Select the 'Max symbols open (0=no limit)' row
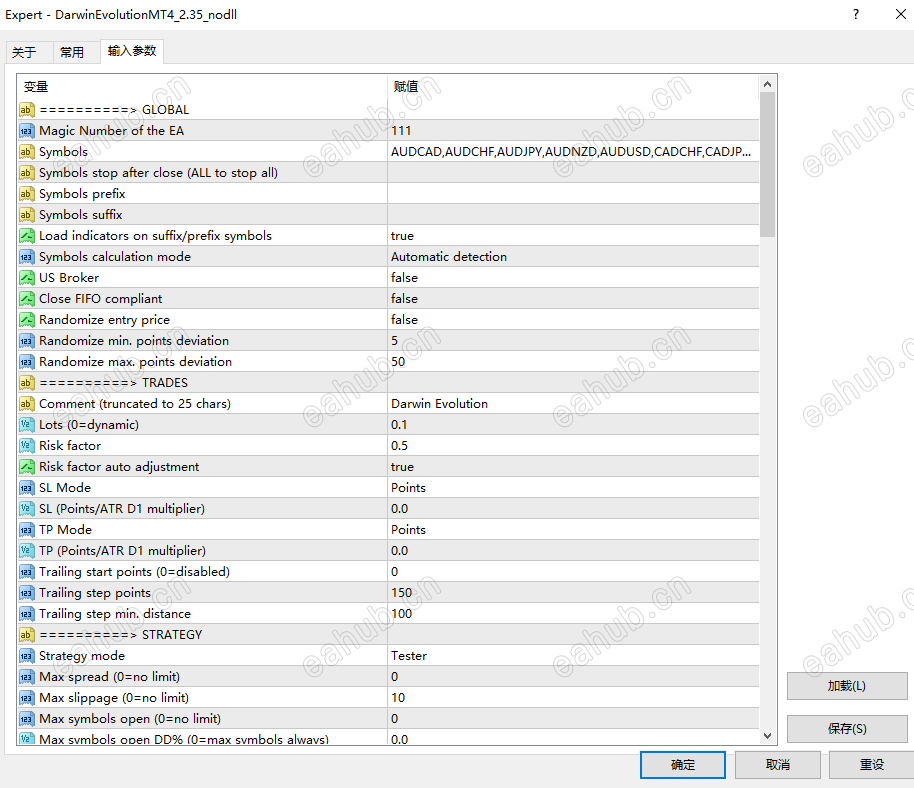 (x=388, y=719)
